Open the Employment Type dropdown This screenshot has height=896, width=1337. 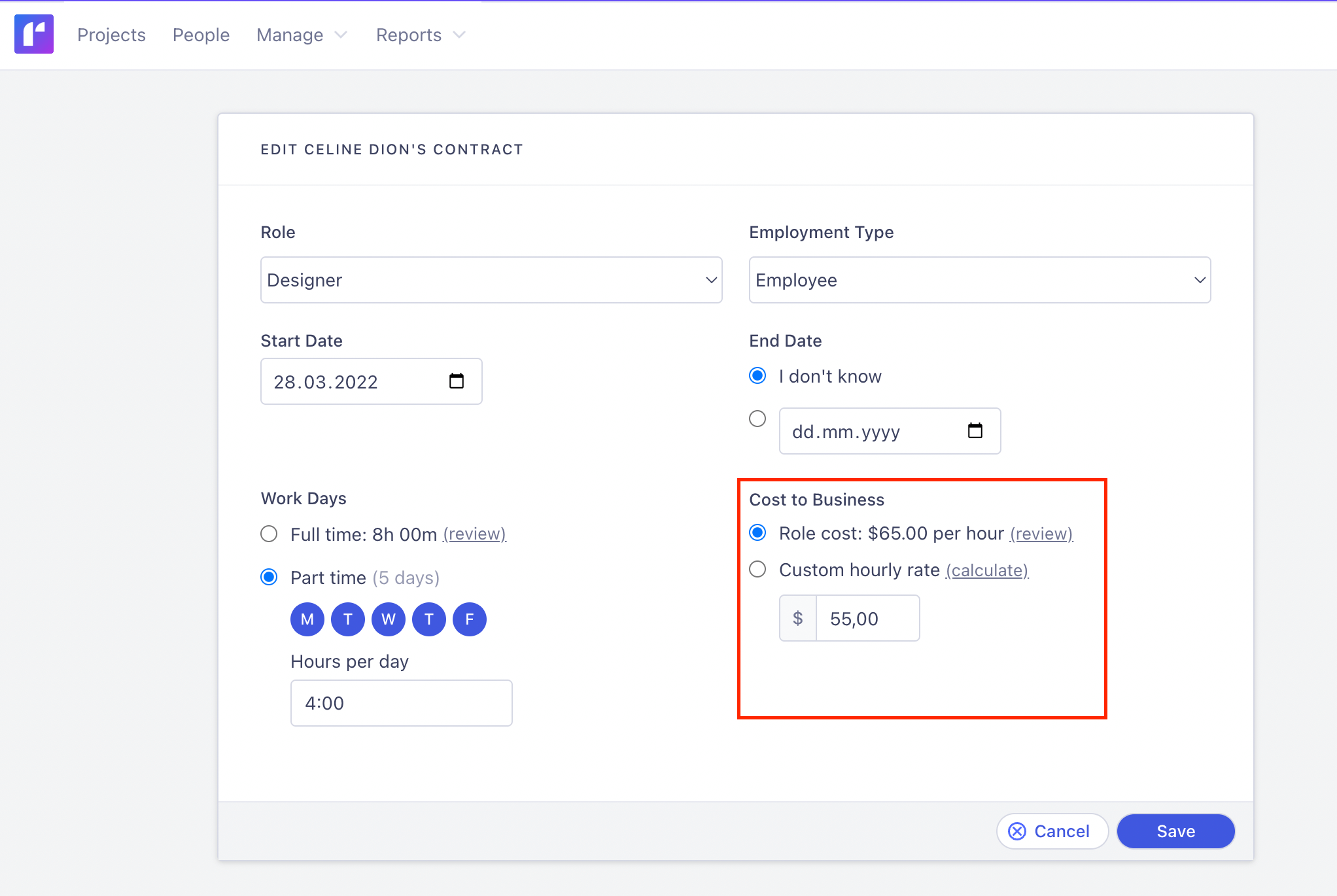[979, 280]
